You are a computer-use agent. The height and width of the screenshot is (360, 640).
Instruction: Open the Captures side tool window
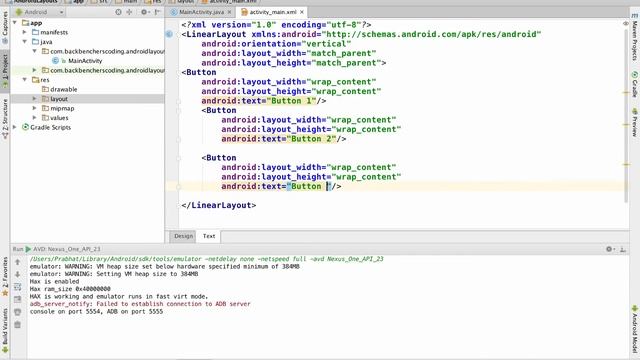pyautogui.click(x=5, y=27)
